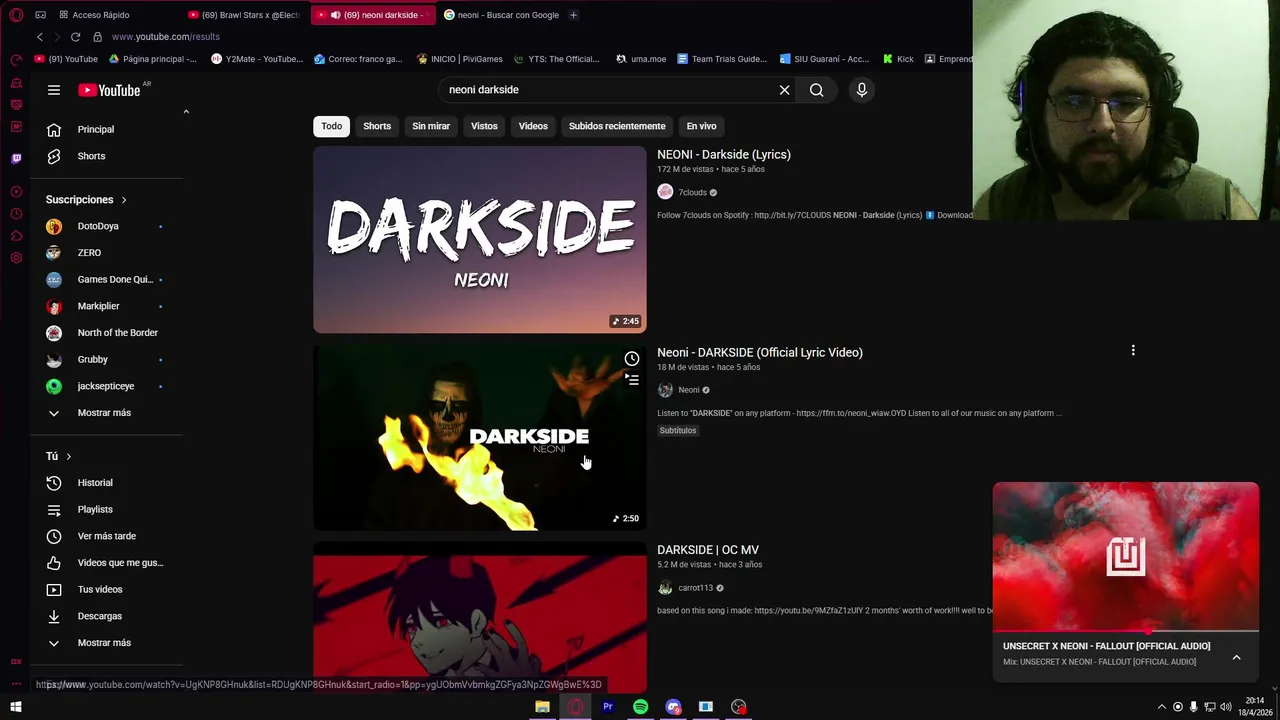Image resolution: width=1280 pixels, height=720 pixels.
Task: Reload the page
Action: pyautogui.click(x=75, y=37)
